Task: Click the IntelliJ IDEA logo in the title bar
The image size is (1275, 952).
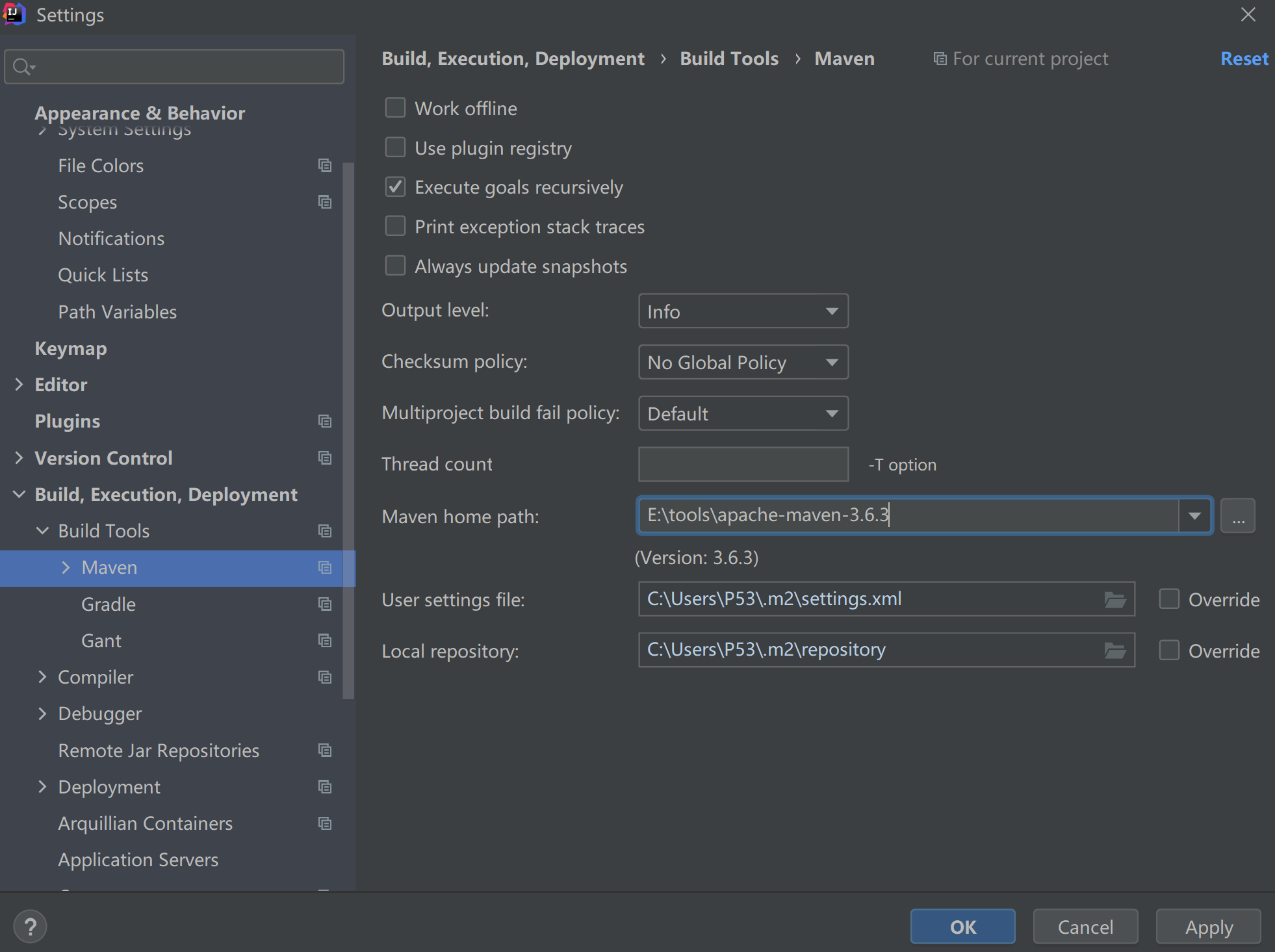Action: [14, 14]
